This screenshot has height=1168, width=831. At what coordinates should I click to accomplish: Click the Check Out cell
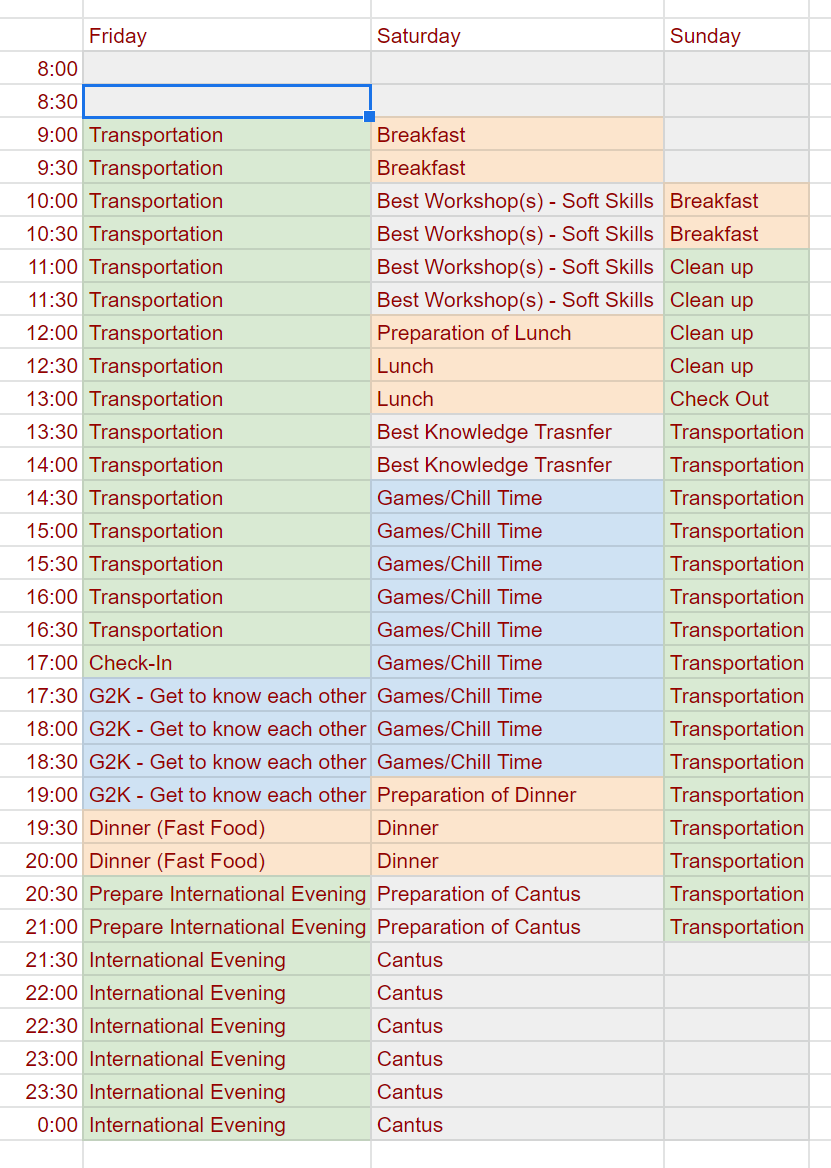(736, 399)
